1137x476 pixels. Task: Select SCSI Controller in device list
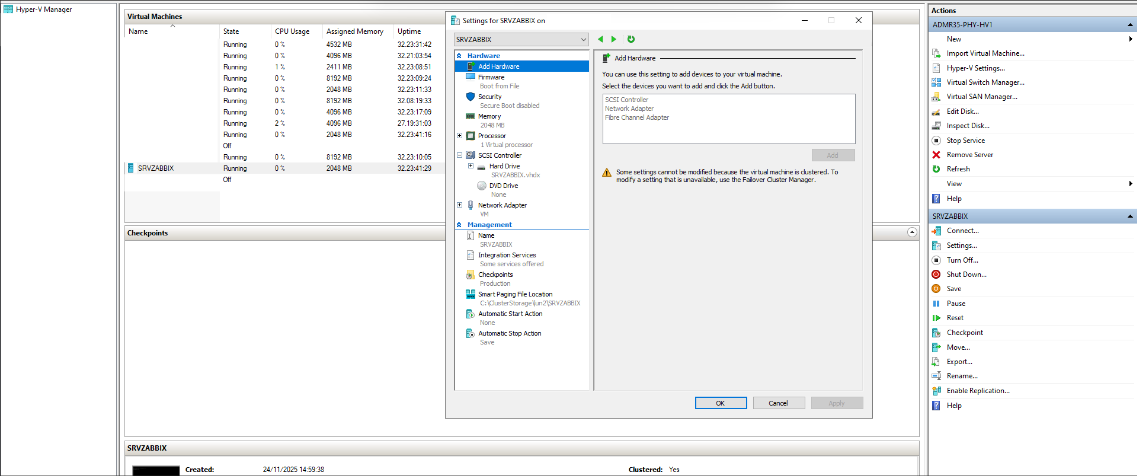pyautogui.click(x=626, y=99)
